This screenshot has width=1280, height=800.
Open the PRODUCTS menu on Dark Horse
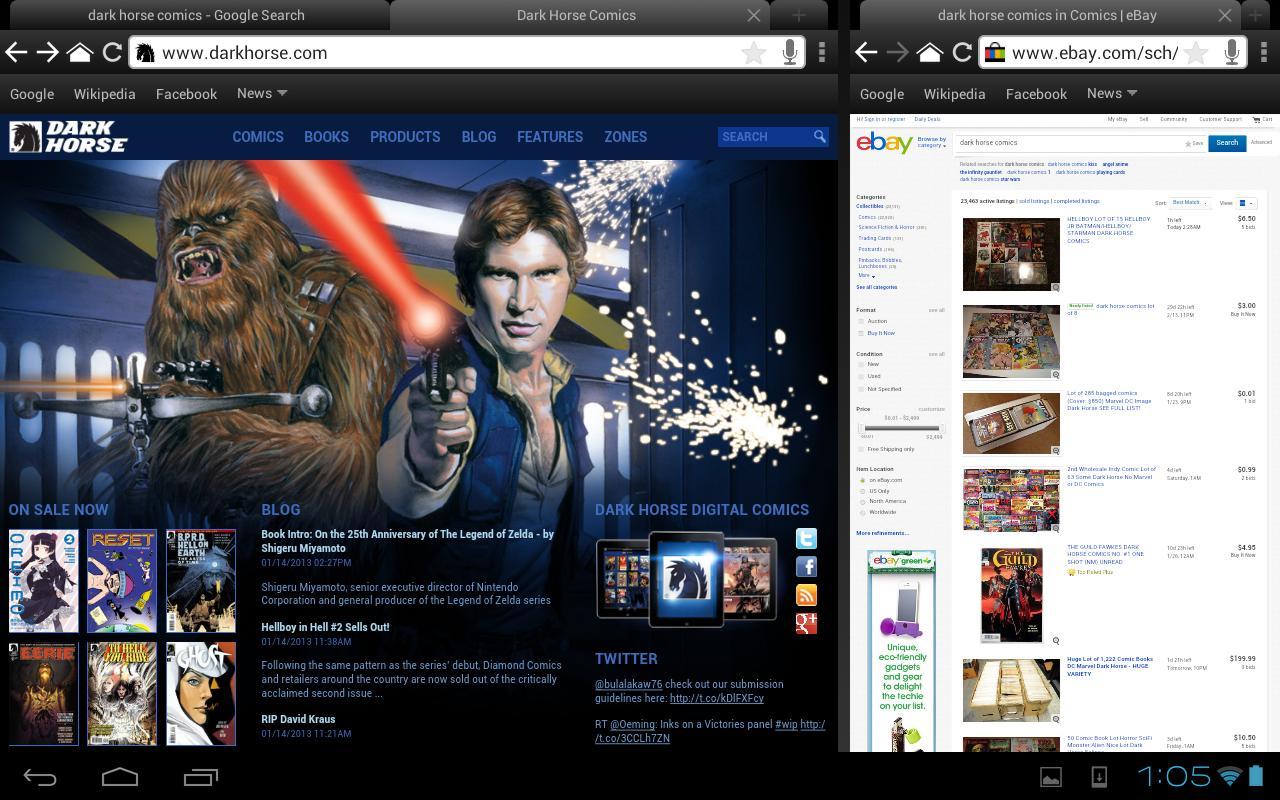(x=405, y=137)
